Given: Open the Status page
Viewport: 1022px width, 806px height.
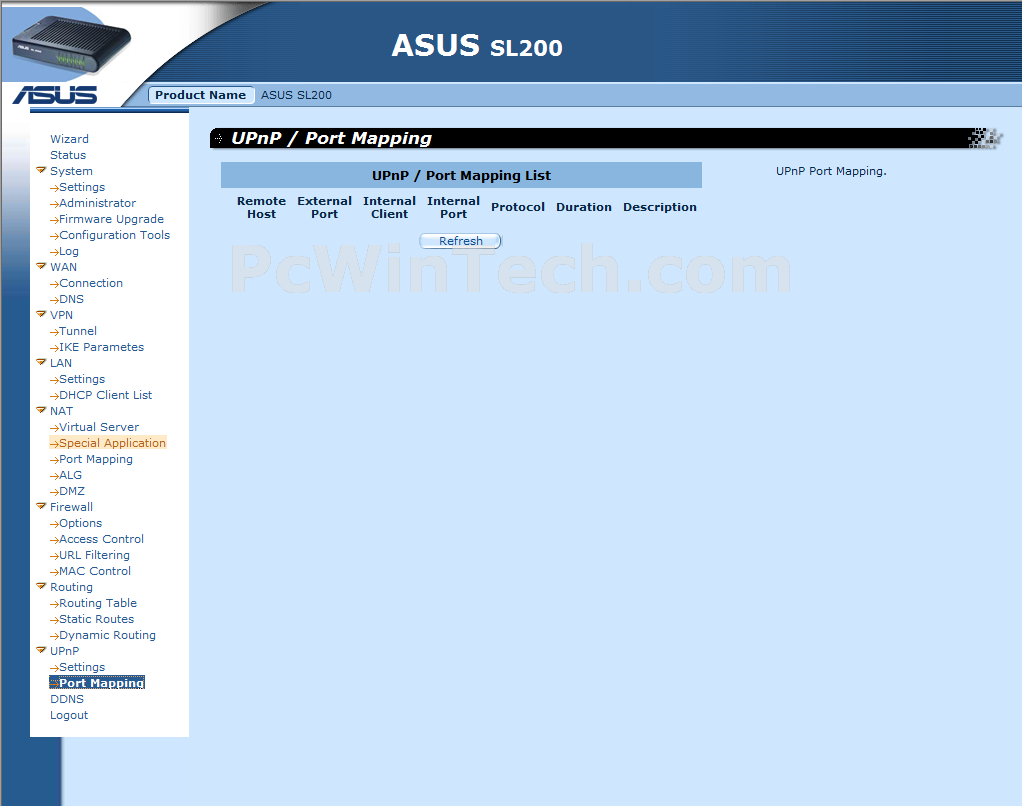Looking at the screenshot, I should [68, 155].
